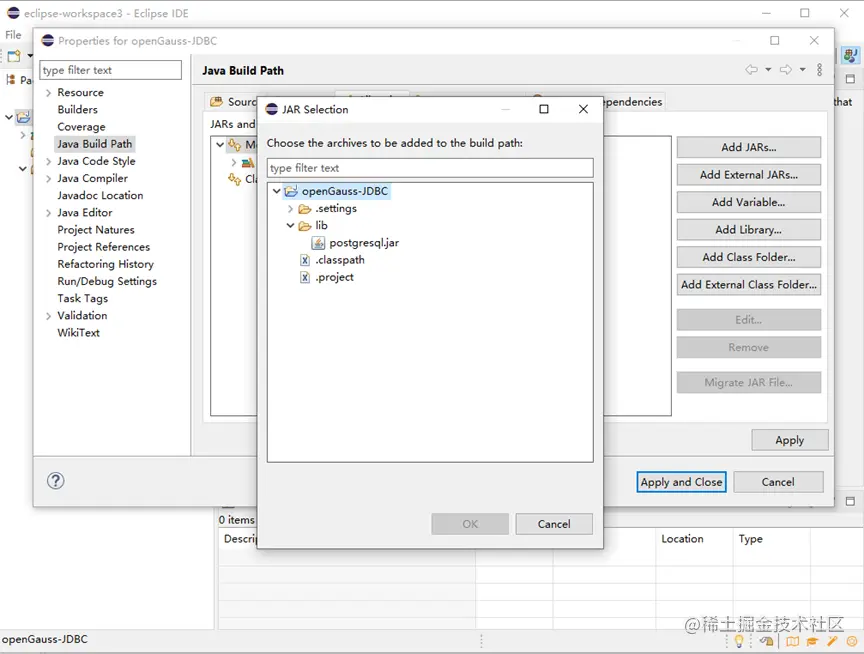Viewport: 864px width, 654px height.
Task: Click the .settings folder icon
Action: (x=305, y=209)
